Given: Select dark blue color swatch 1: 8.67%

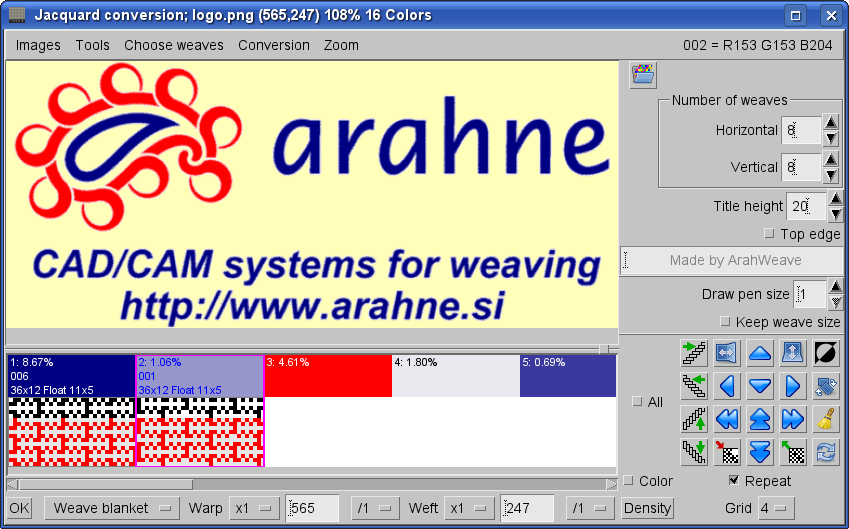Looking at the screenshot, I should [71, 376].
